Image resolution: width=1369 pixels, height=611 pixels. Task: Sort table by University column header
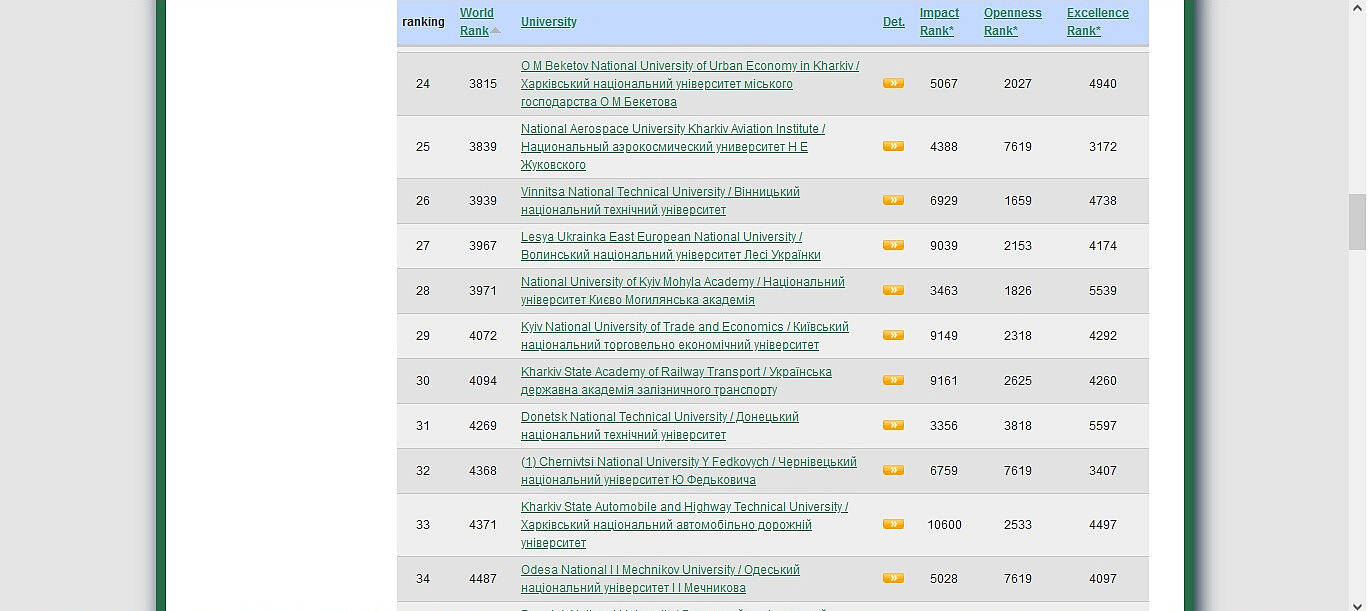pyautogui.click(x=549, y=22)
